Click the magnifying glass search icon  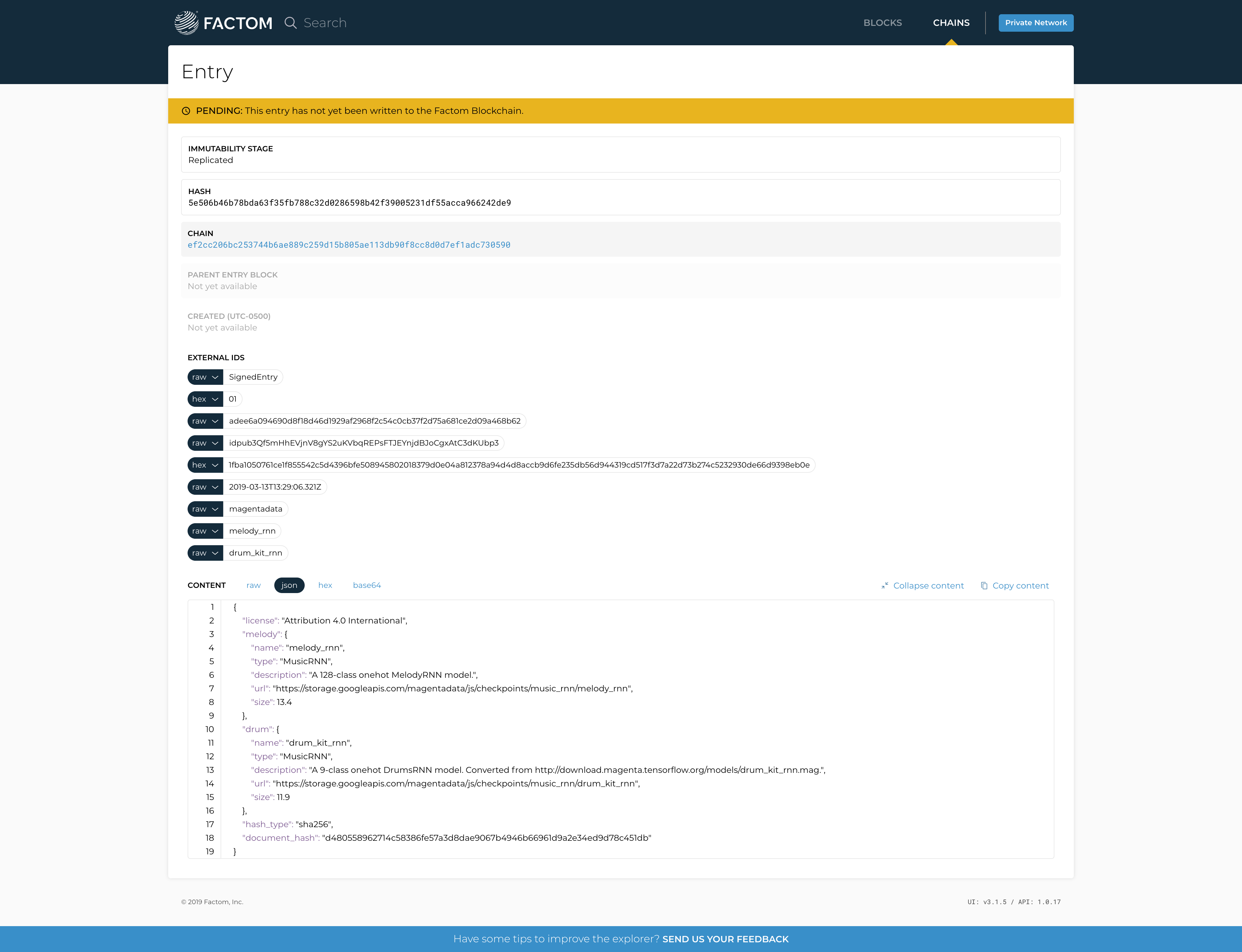[290, 23]
